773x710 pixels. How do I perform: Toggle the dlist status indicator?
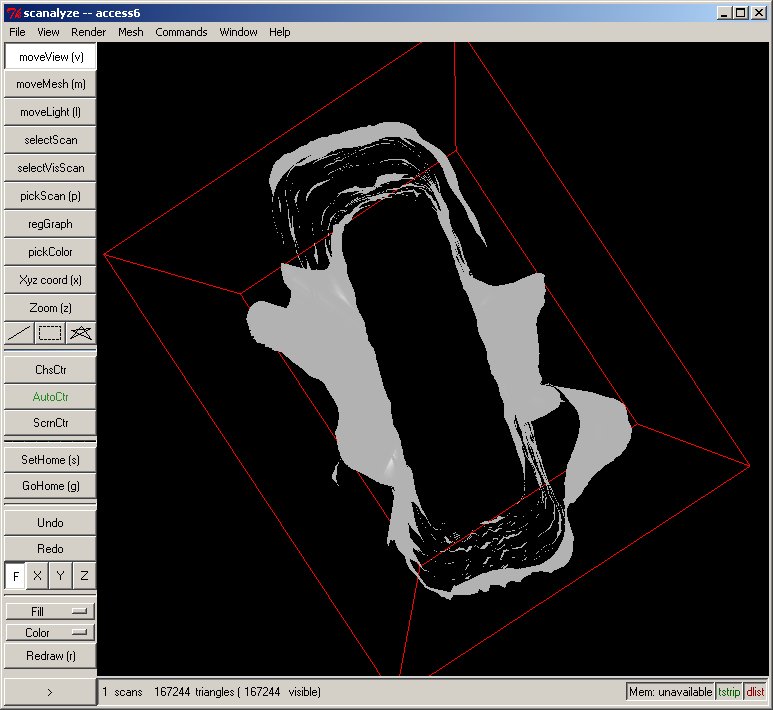pos(755,692)
